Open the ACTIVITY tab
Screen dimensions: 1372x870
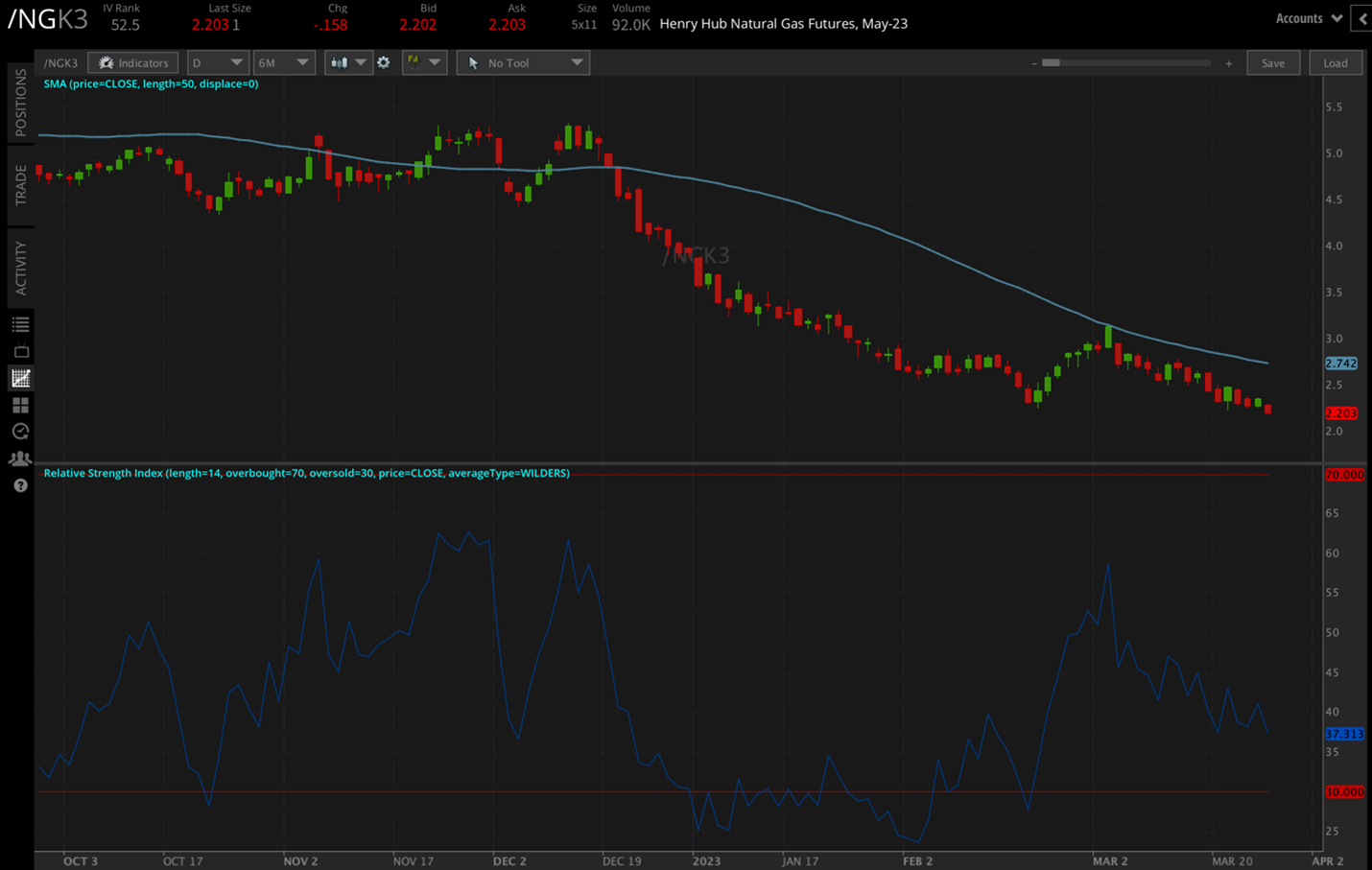tap(19, 266)
